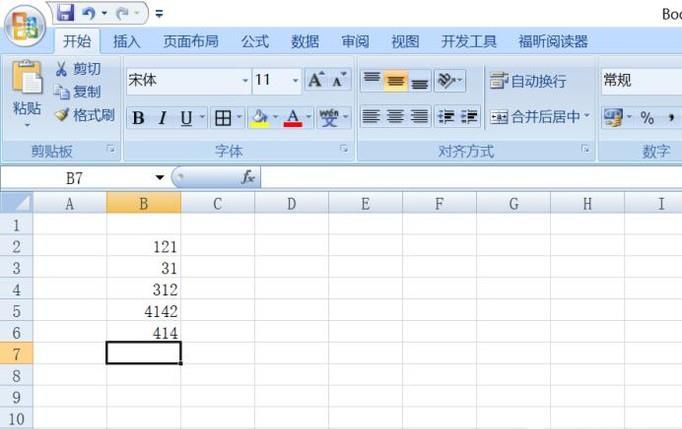Open the 公式 tab
The height and width of the screenshot is (429, 682).
(x=255, y=41)
